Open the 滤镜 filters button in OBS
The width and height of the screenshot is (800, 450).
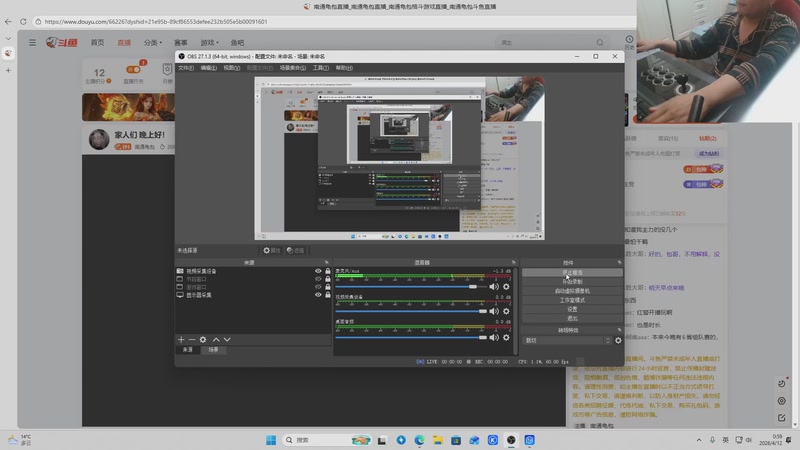click(295, 251)
